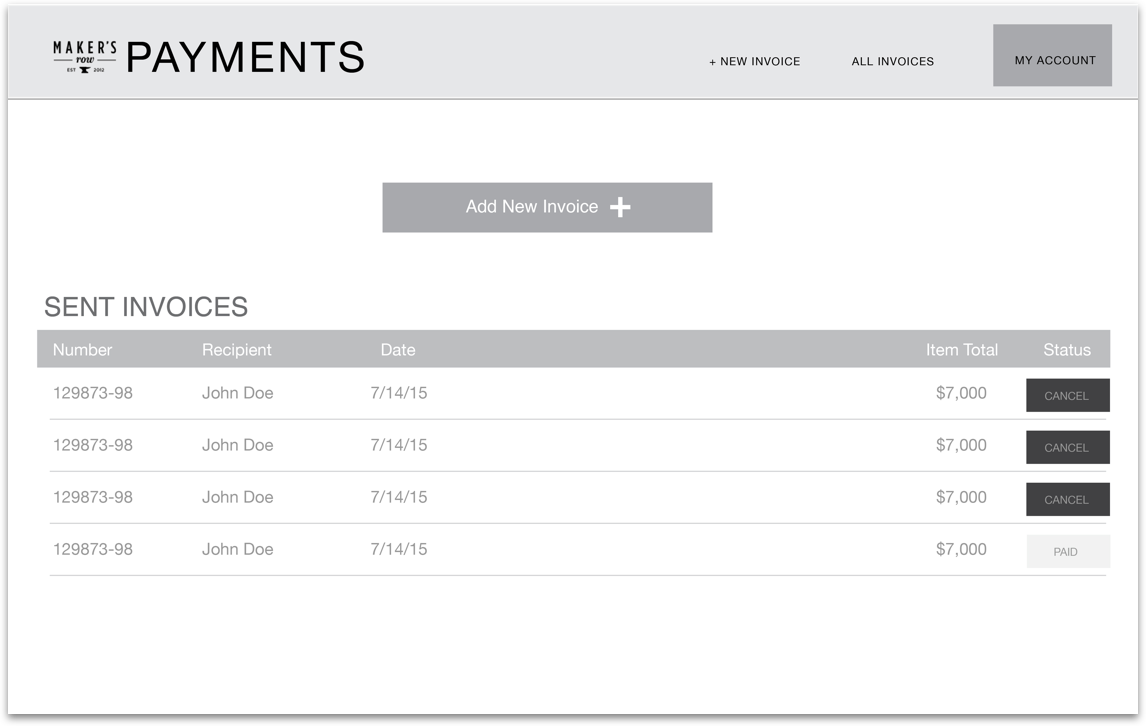Cancel the first sent invoice
The width and height of the screenshot is (1146, 726).
click(x=1067, y=395)
